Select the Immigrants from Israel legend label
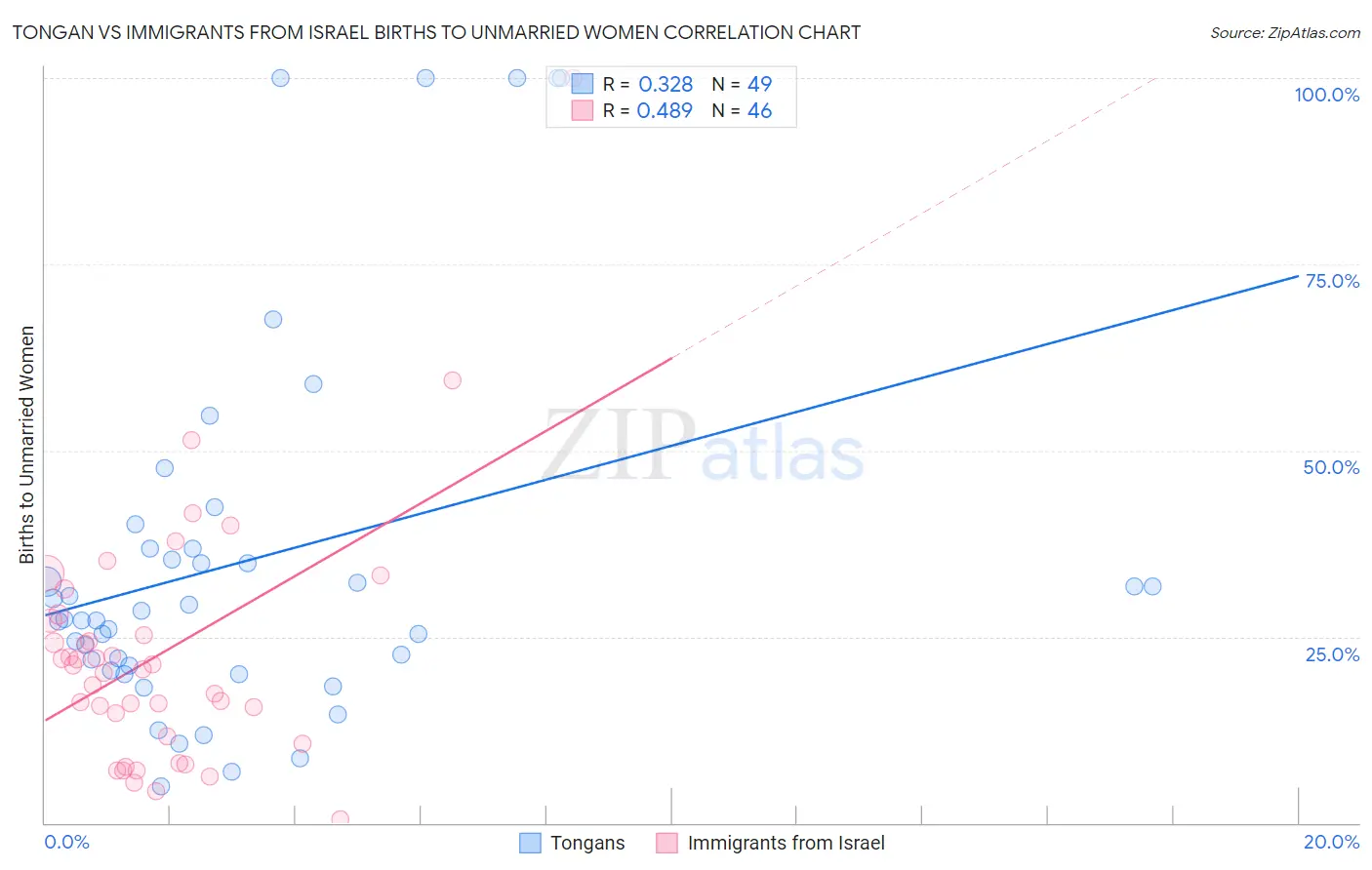This screenshot has width=1372, height=870. [786, 843]
